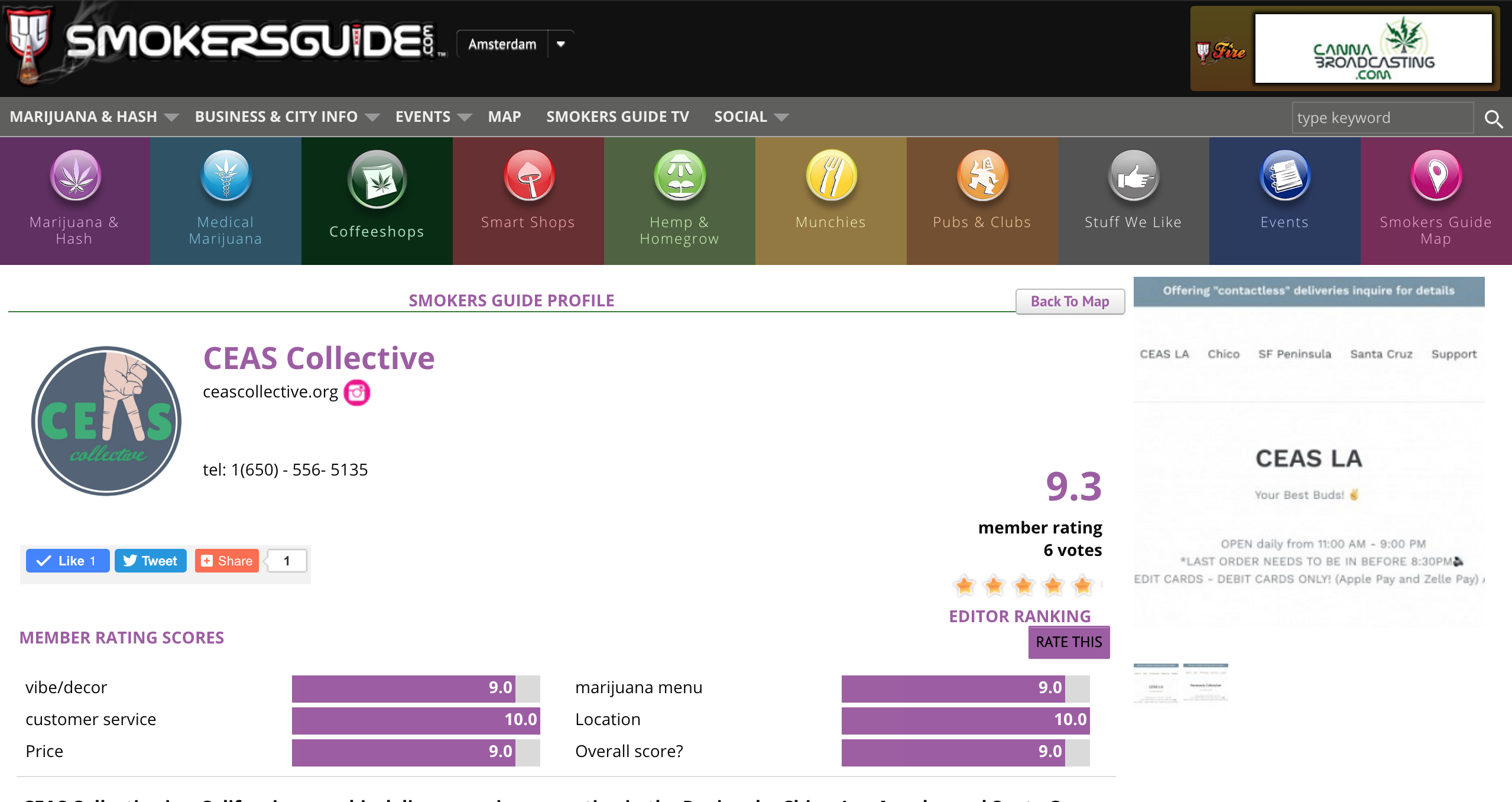Click the vibe/decor 9.0 rating bar
This screenshot has width=1512, height=802.
(416, 688)
